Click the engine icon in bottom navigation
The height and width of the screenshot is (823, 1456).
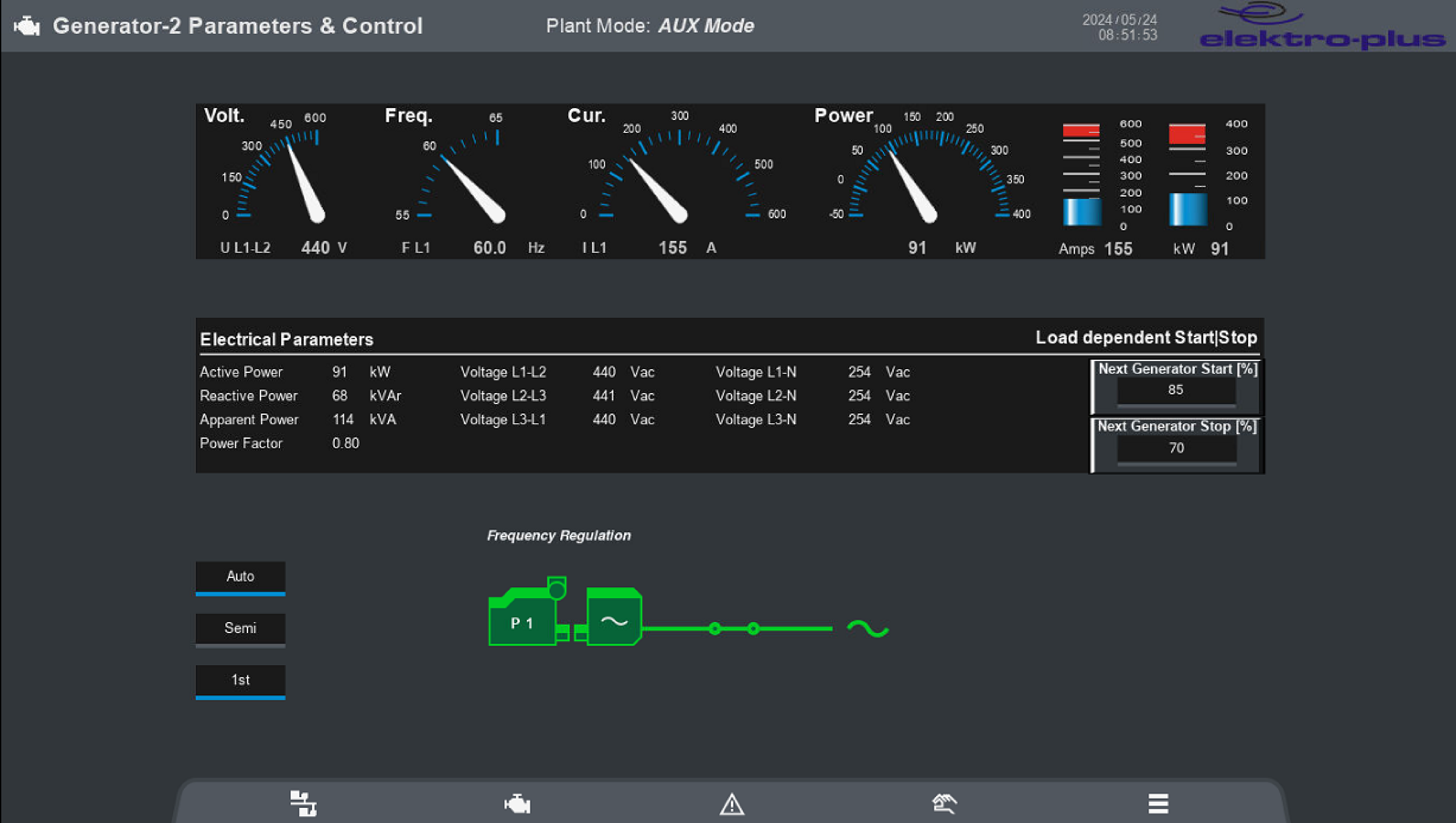tap(517, 803)
